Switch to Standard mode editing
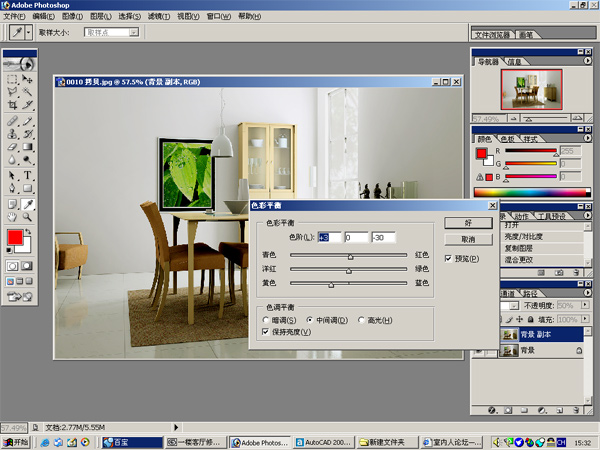 pos(12,266)
